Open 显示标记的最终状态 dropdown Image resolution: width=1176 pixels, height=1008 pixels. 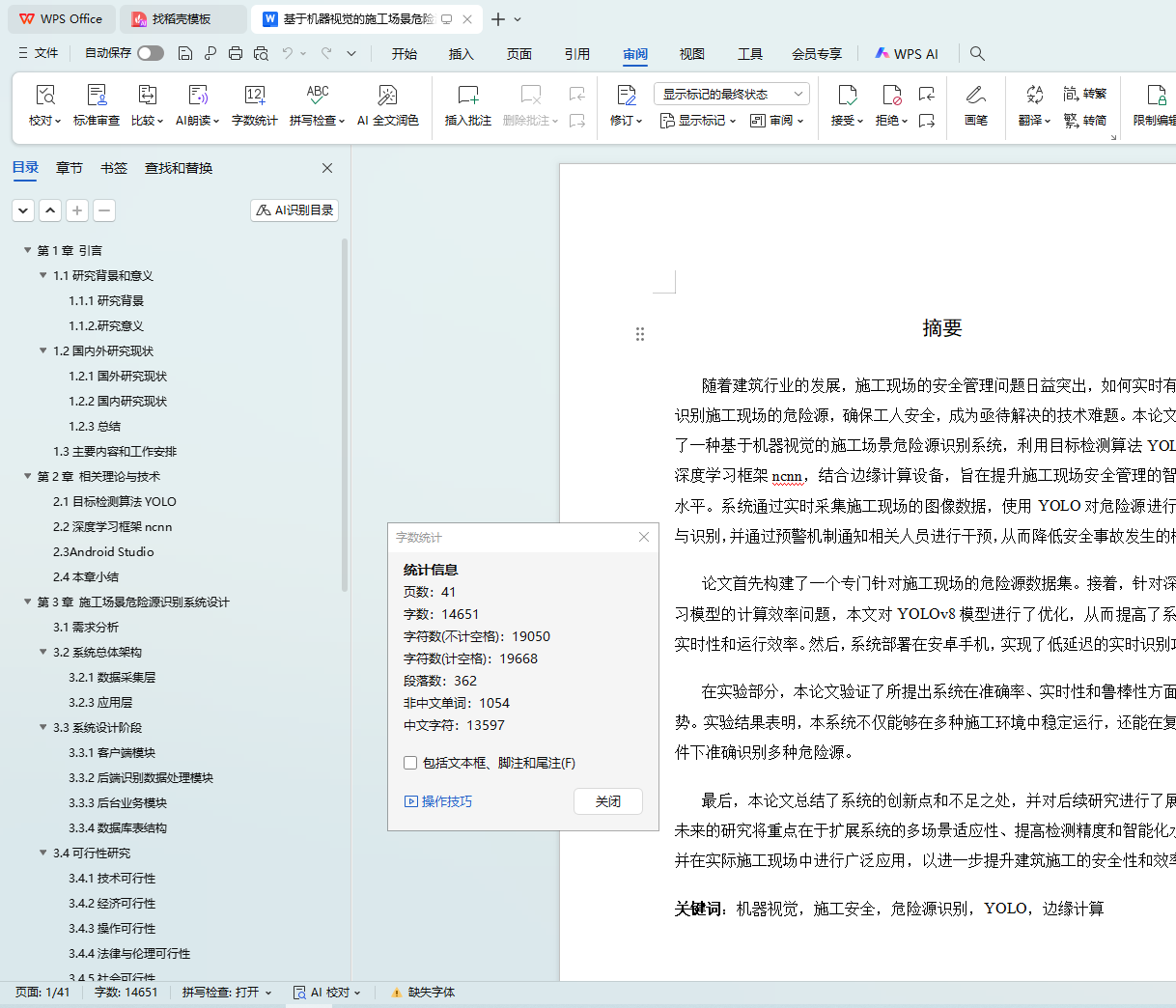click(731, 94)
